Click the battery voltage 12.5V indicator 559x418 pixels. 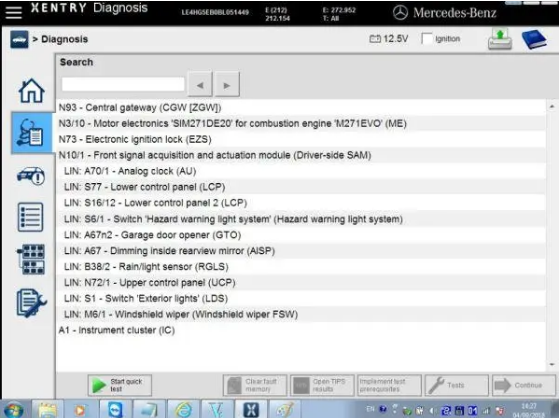coord(389,39)
